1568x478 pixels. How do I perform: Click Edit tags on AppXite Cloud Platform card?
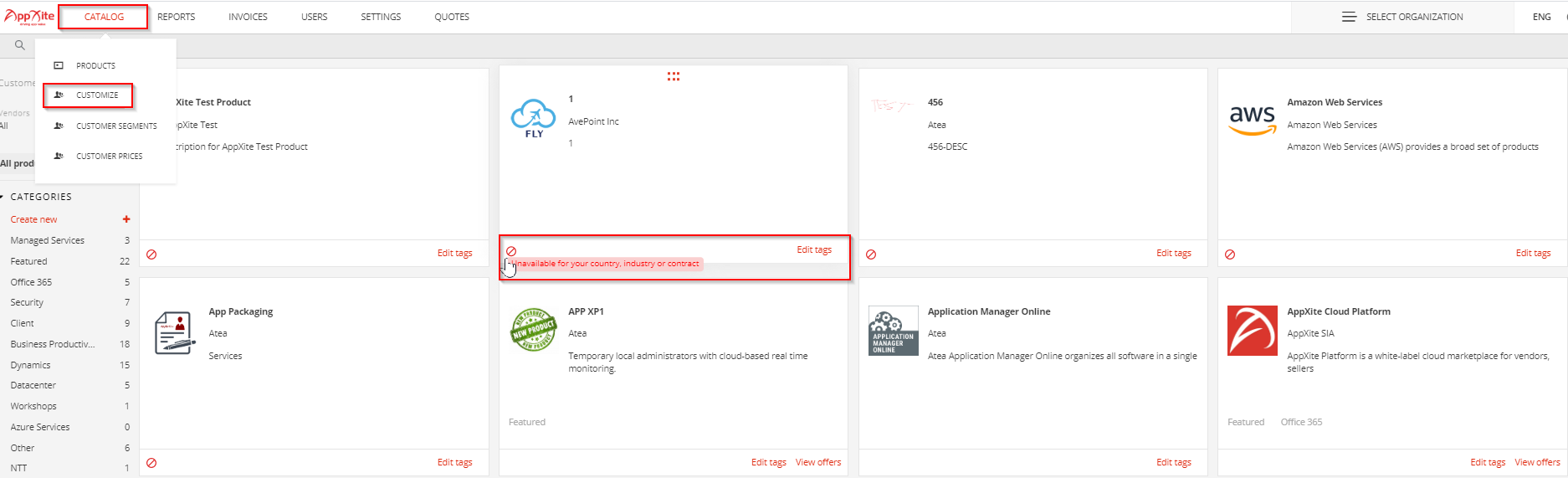[1488, 462]
